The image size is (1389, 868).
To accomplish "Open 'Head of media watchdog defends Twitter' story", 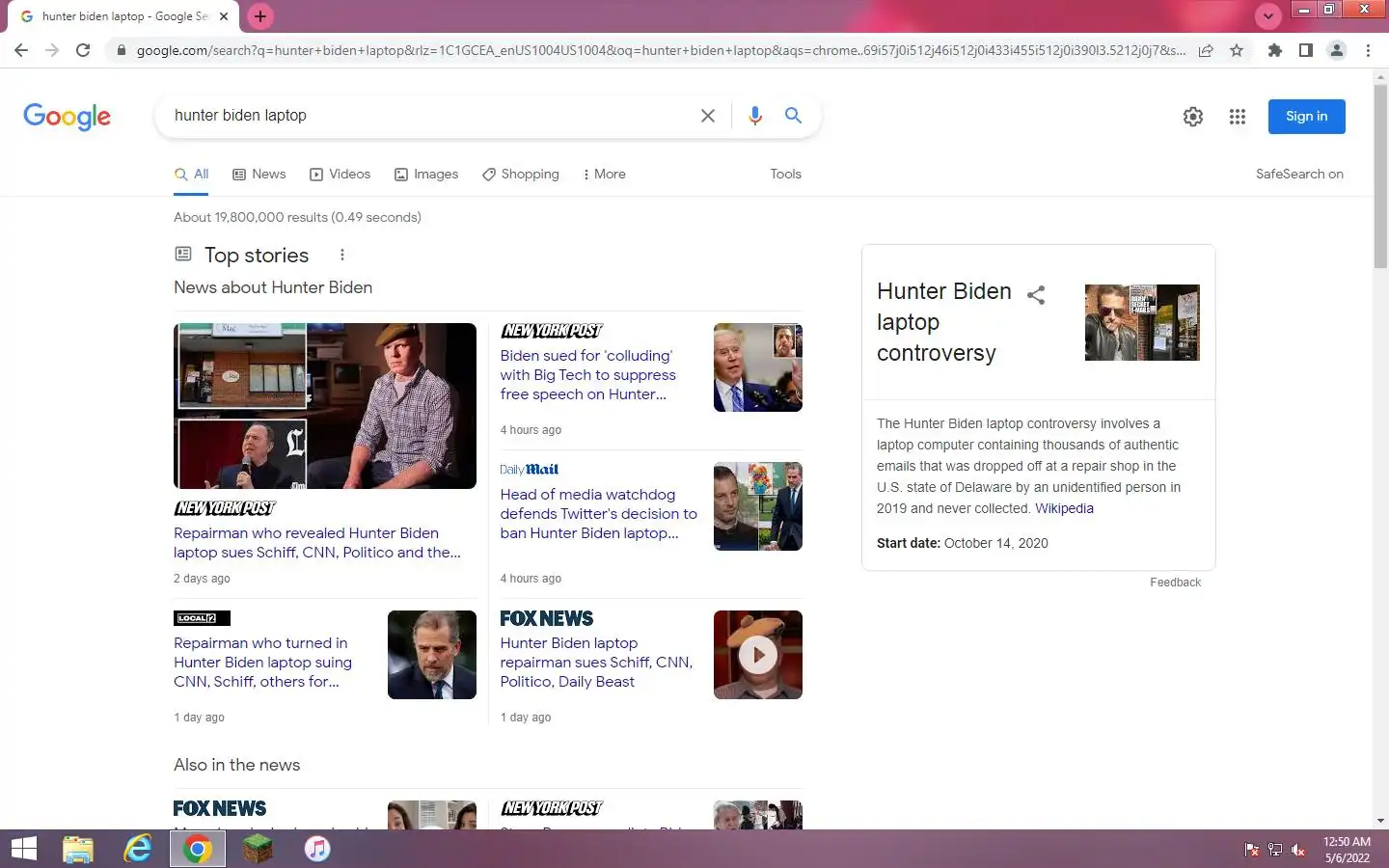I will coord(598,514).
